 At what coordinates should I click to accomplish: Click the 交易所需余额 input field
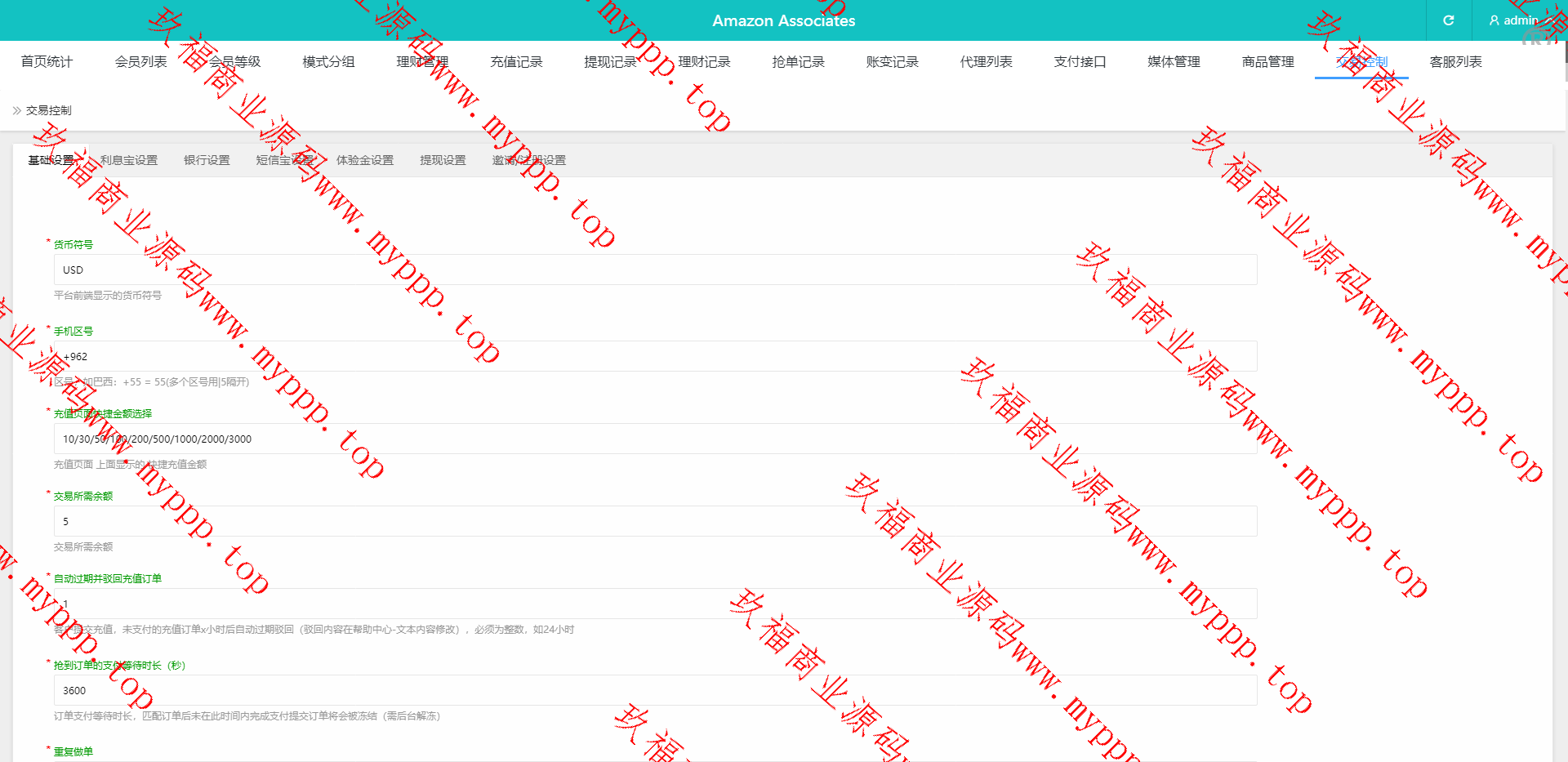(655, 521)
